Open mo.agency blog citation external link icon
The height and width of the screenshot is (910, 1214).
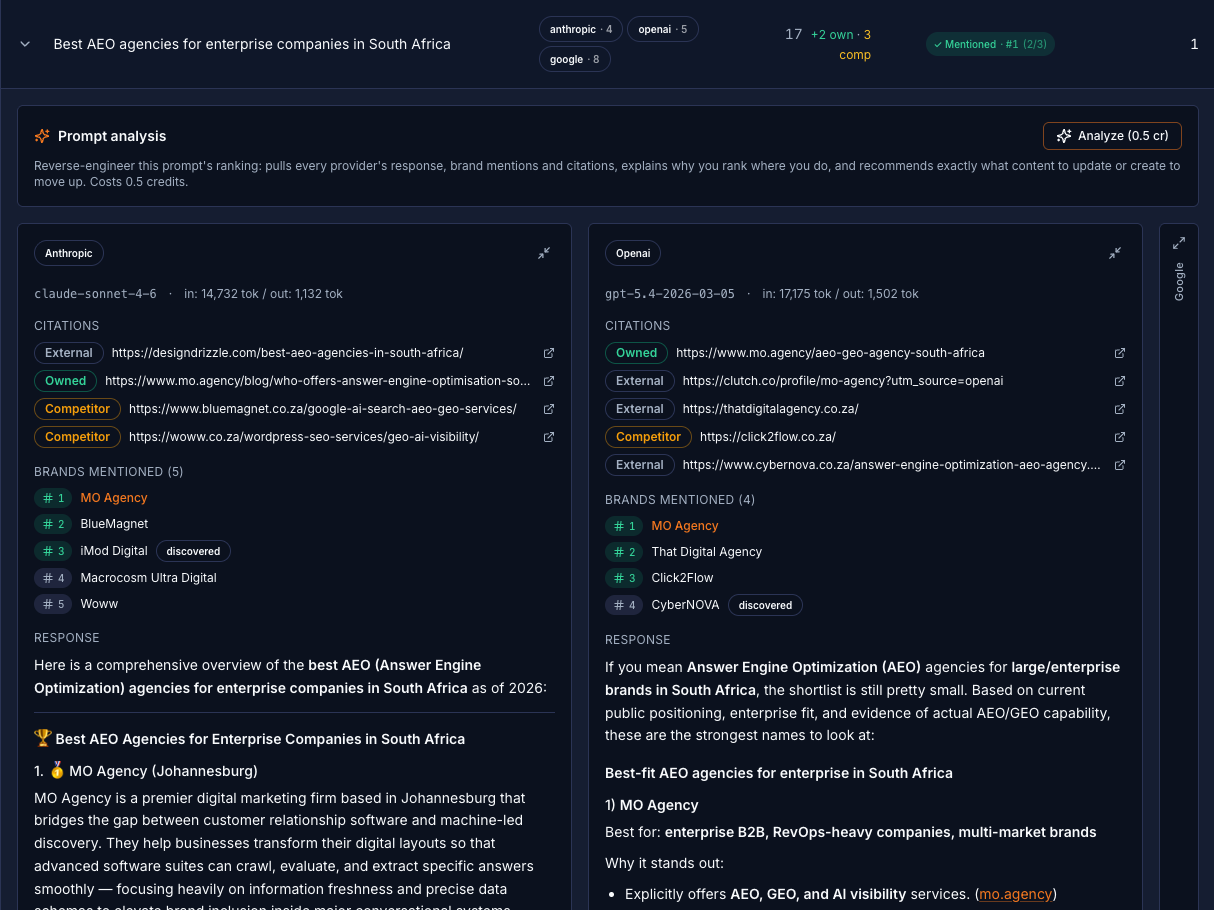click(x=548, y=381)
